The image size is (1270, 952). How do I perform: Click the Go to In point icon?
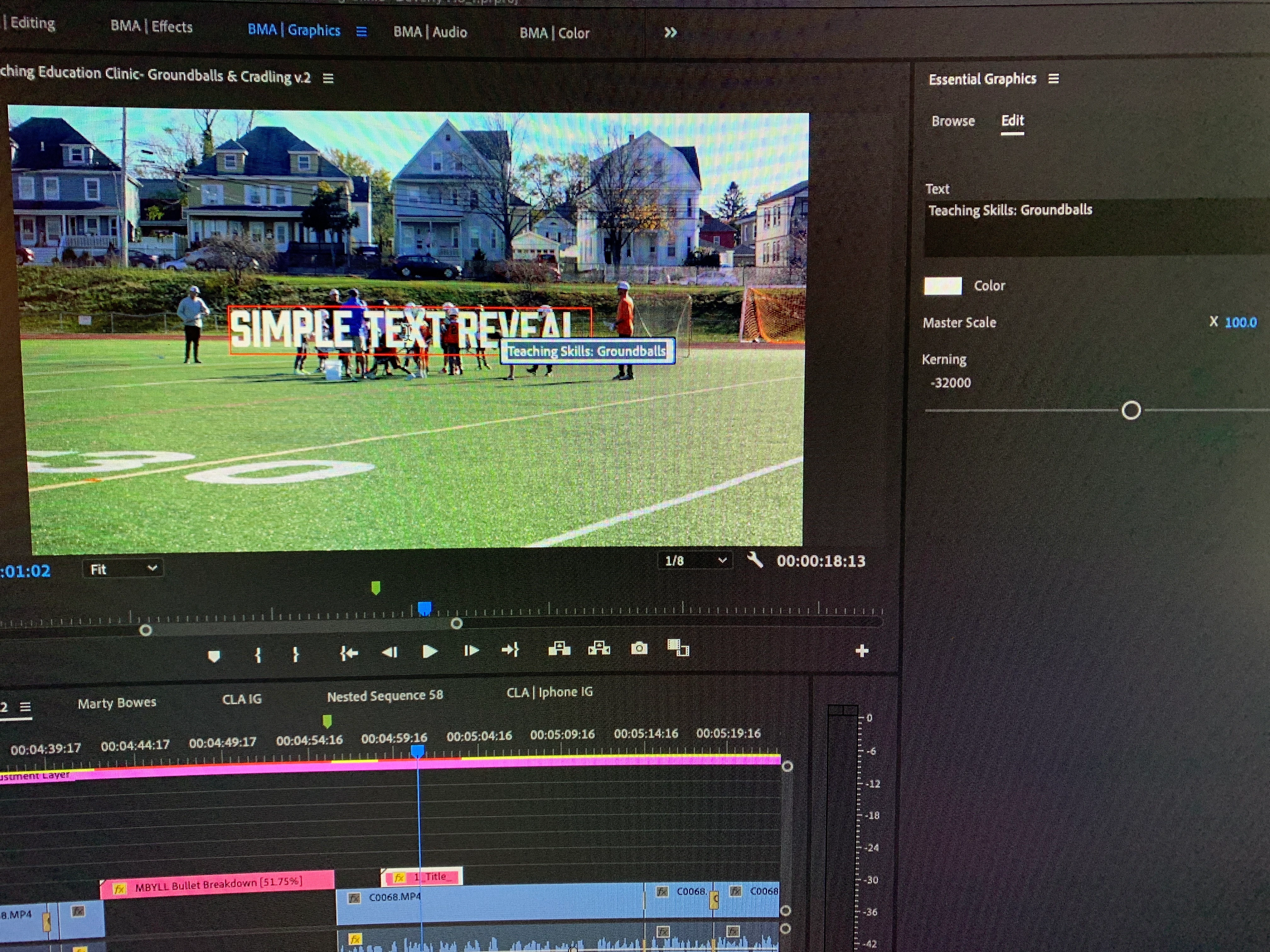[348, 653]
